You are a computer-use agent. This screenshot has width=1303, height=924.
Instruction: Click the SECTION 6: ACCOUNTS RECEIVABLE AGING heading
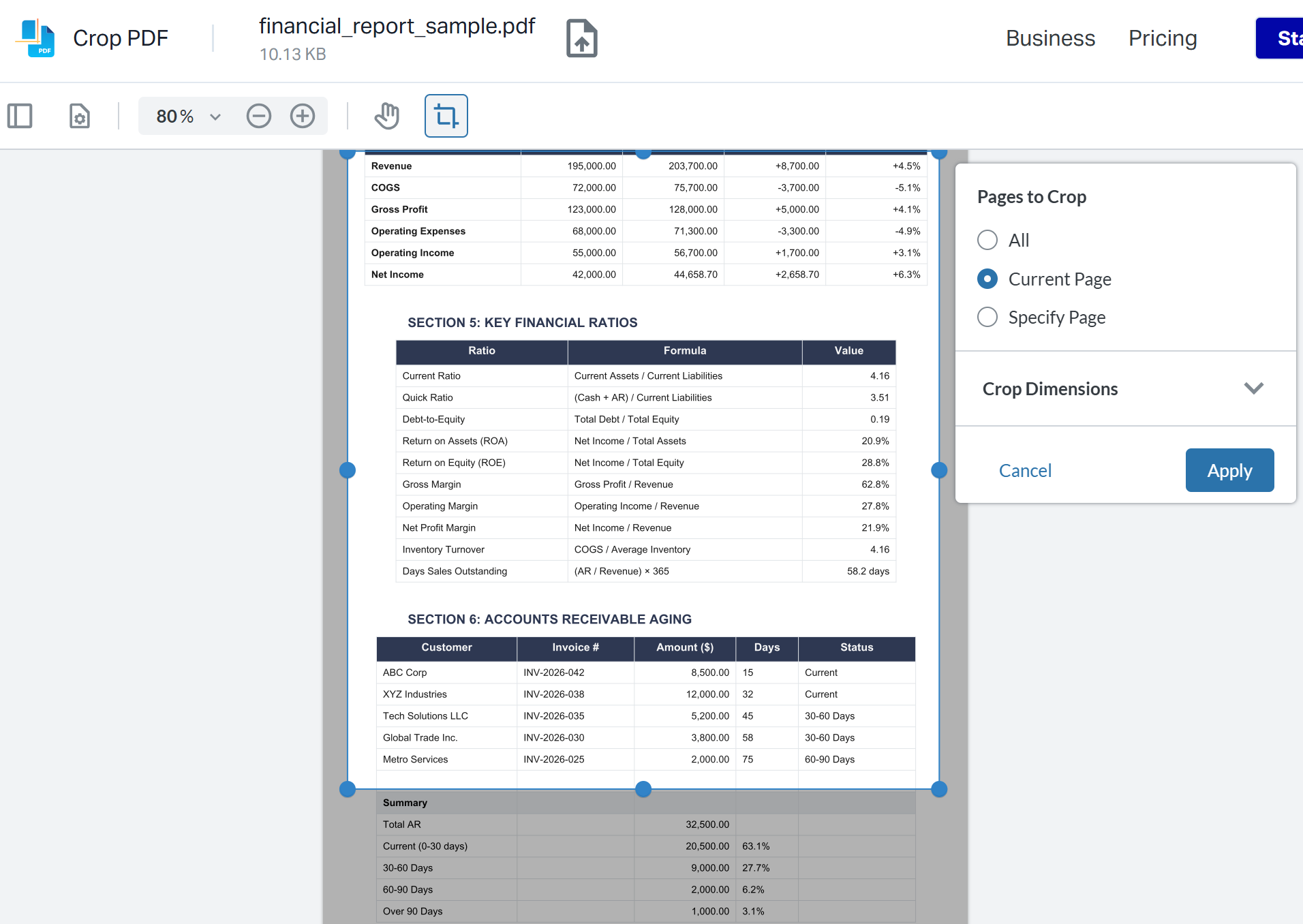pyautogui.click(x=549, y=619)
